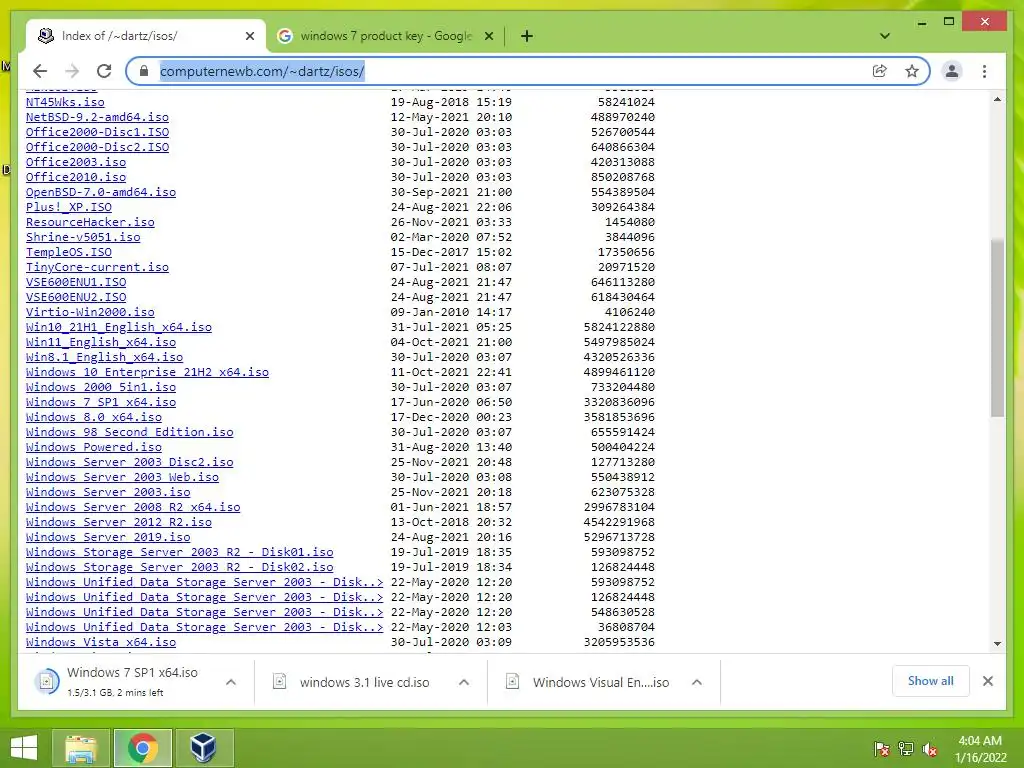This screenshot has height=768, width=1024.
Task: Click the Action Center flag tray icon
Action: pyautogui.click(x=882, y=749)
